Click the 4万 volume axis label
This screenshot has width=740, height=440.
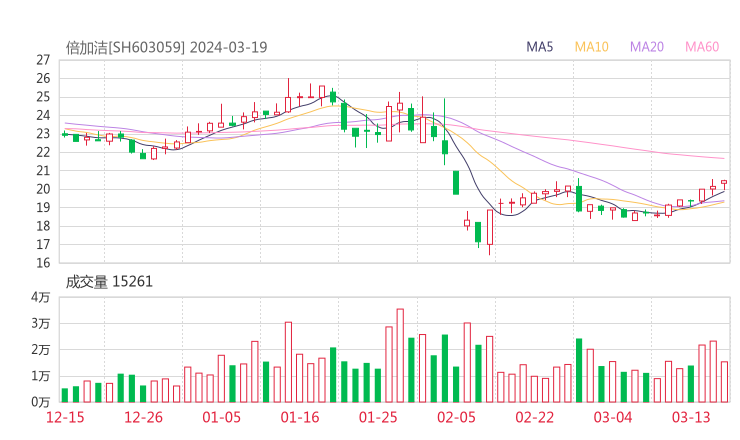coord(41,297)
